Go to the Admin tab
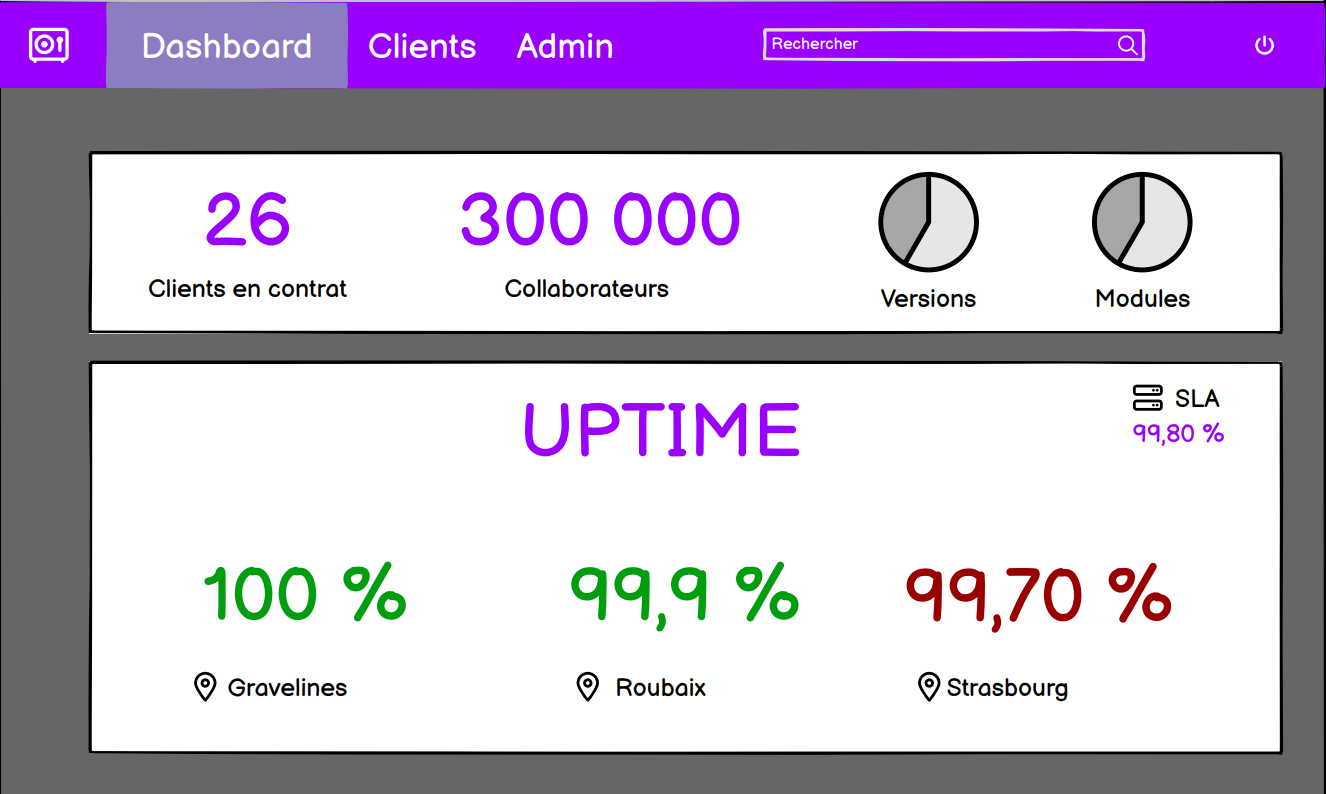This screenshot has width=1326, height=794. [x=565, y=46]
